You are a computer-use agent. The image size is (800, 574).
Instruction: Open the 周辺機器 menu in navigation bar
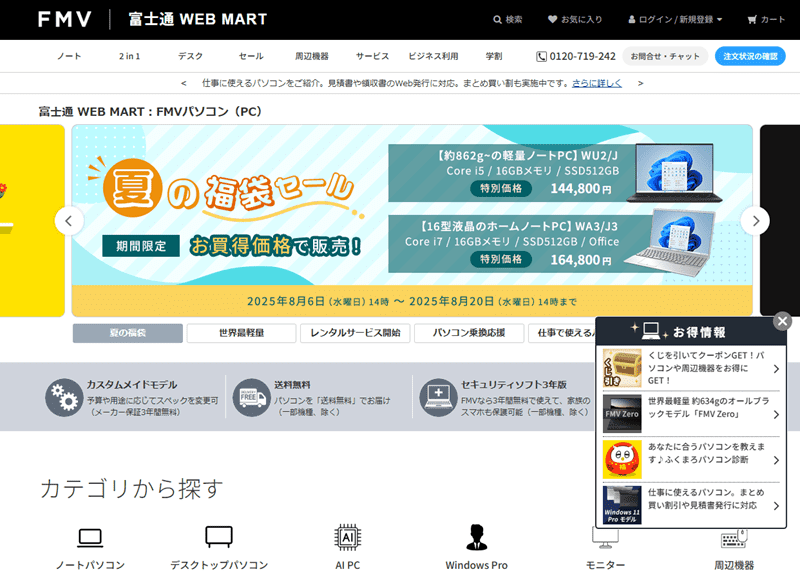point(312,56)
